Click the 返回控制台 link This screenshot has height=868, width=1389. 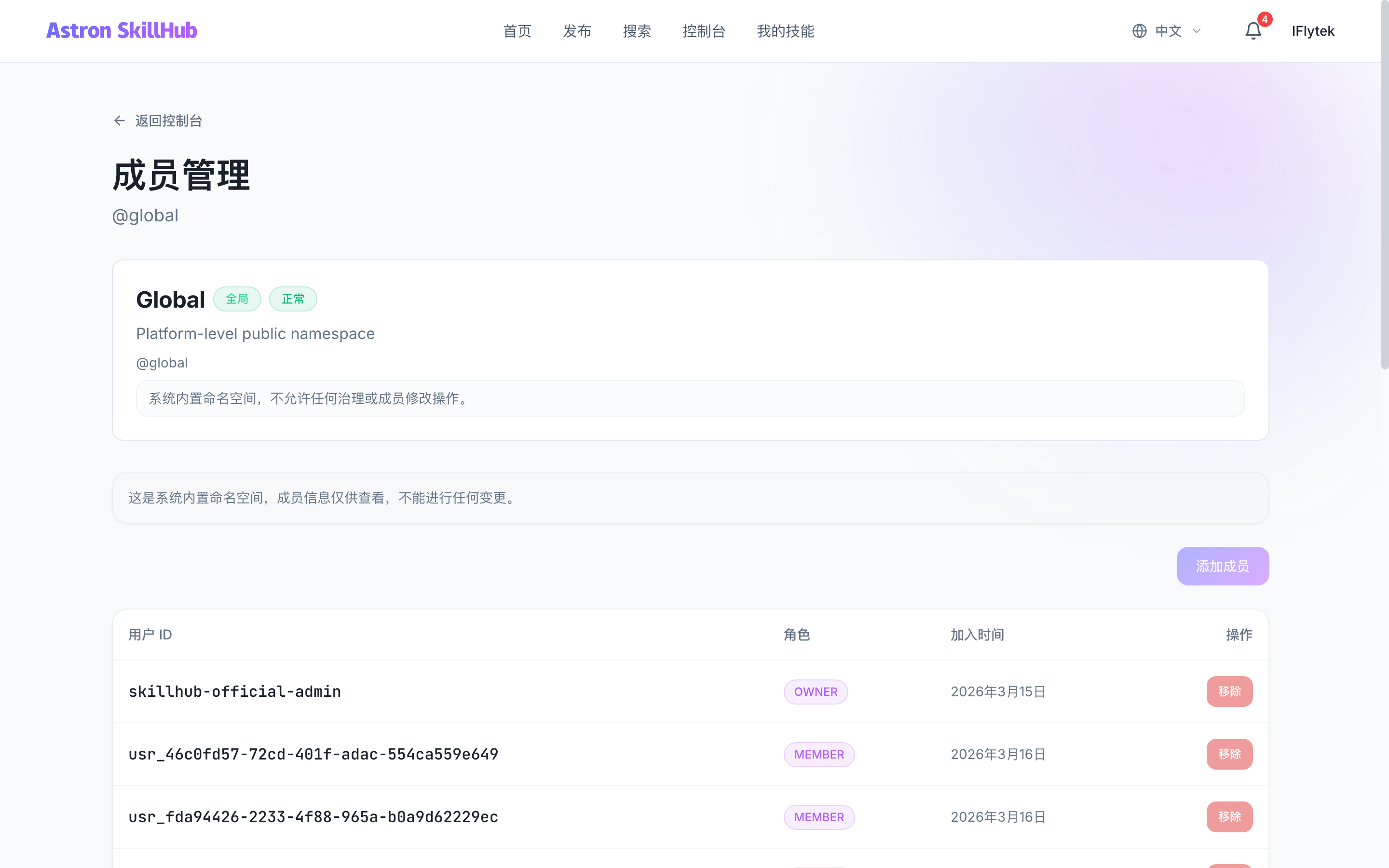coord(168,121)
